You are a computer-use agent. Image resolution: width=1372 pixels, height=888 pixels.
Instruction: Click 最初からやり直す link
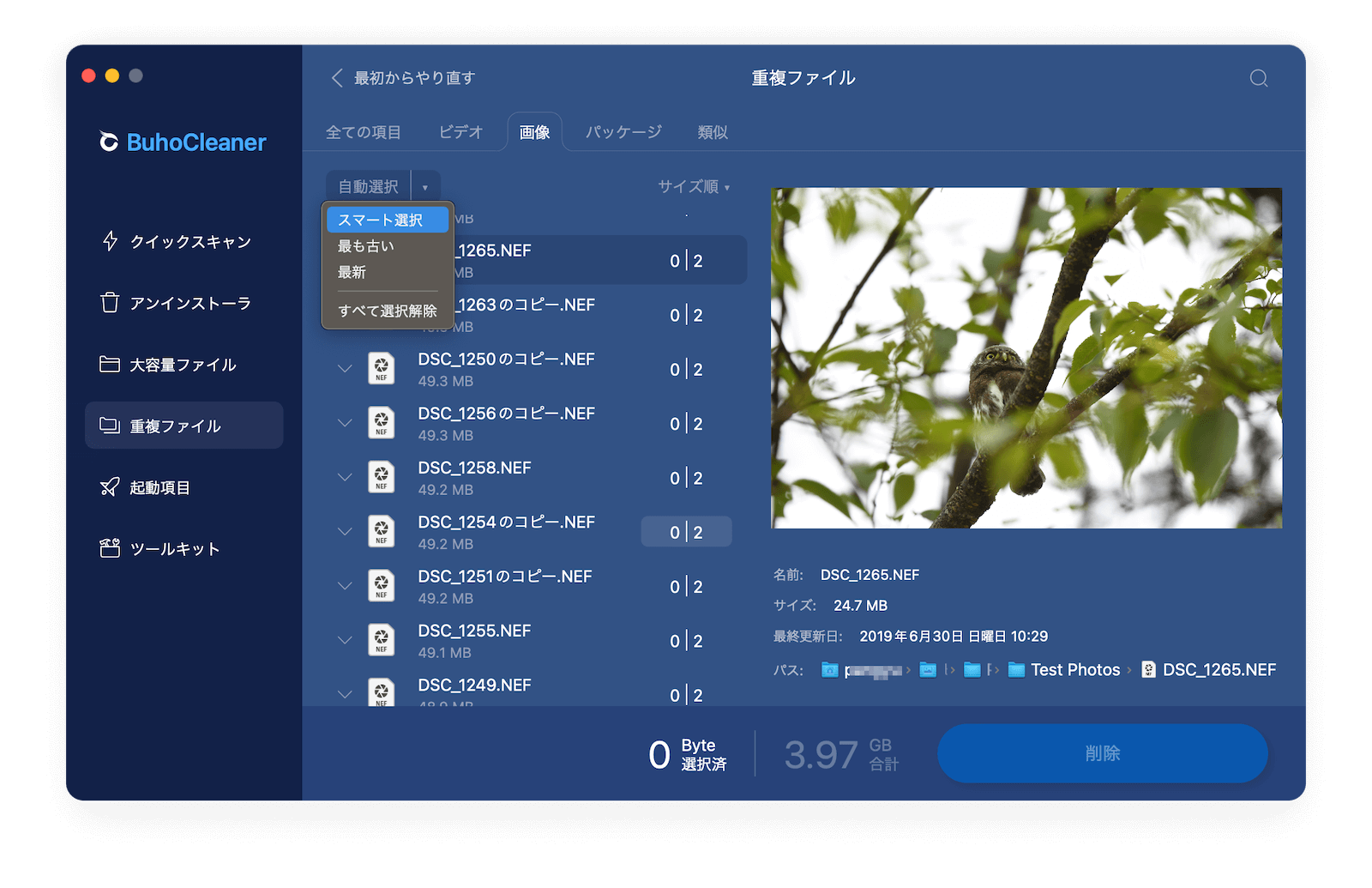pos(415,78)
